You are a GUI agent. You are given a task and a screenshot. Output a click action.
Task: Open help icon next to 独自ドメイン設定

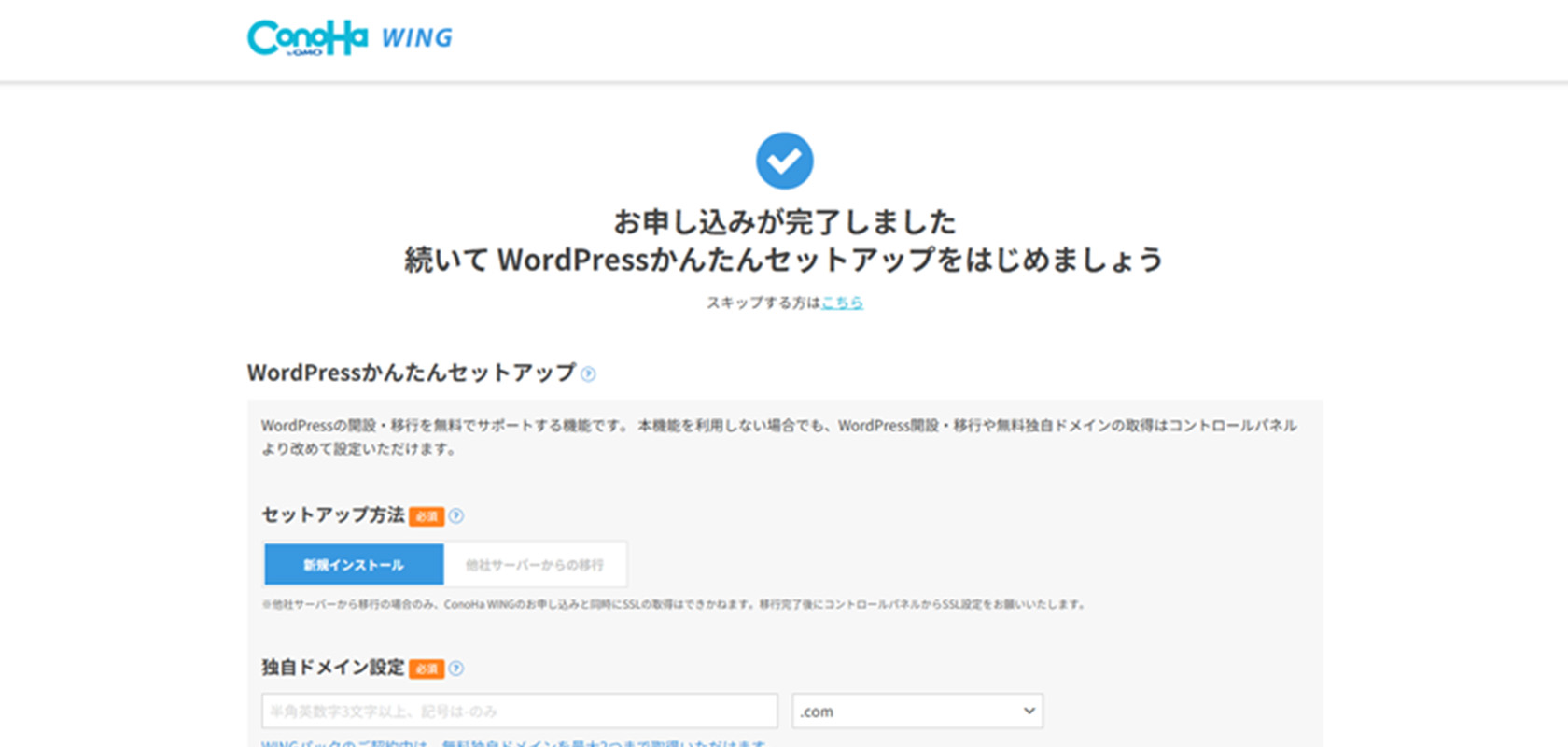coord(456,669)
